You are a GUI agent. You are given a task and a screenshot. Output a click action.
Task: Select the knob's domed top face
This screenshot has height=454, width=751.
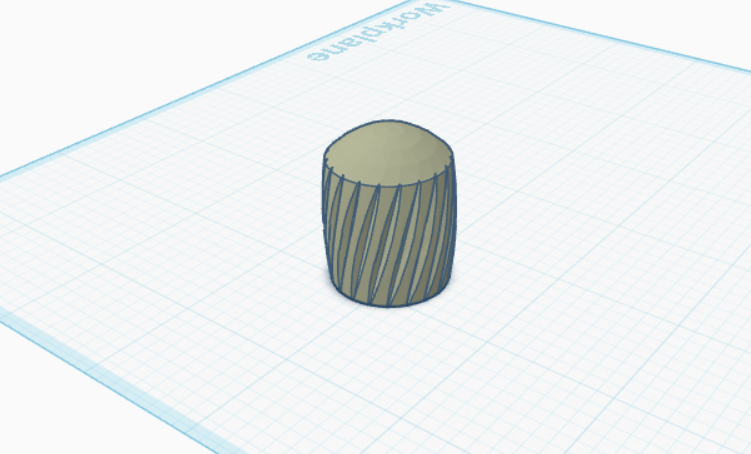388,152
